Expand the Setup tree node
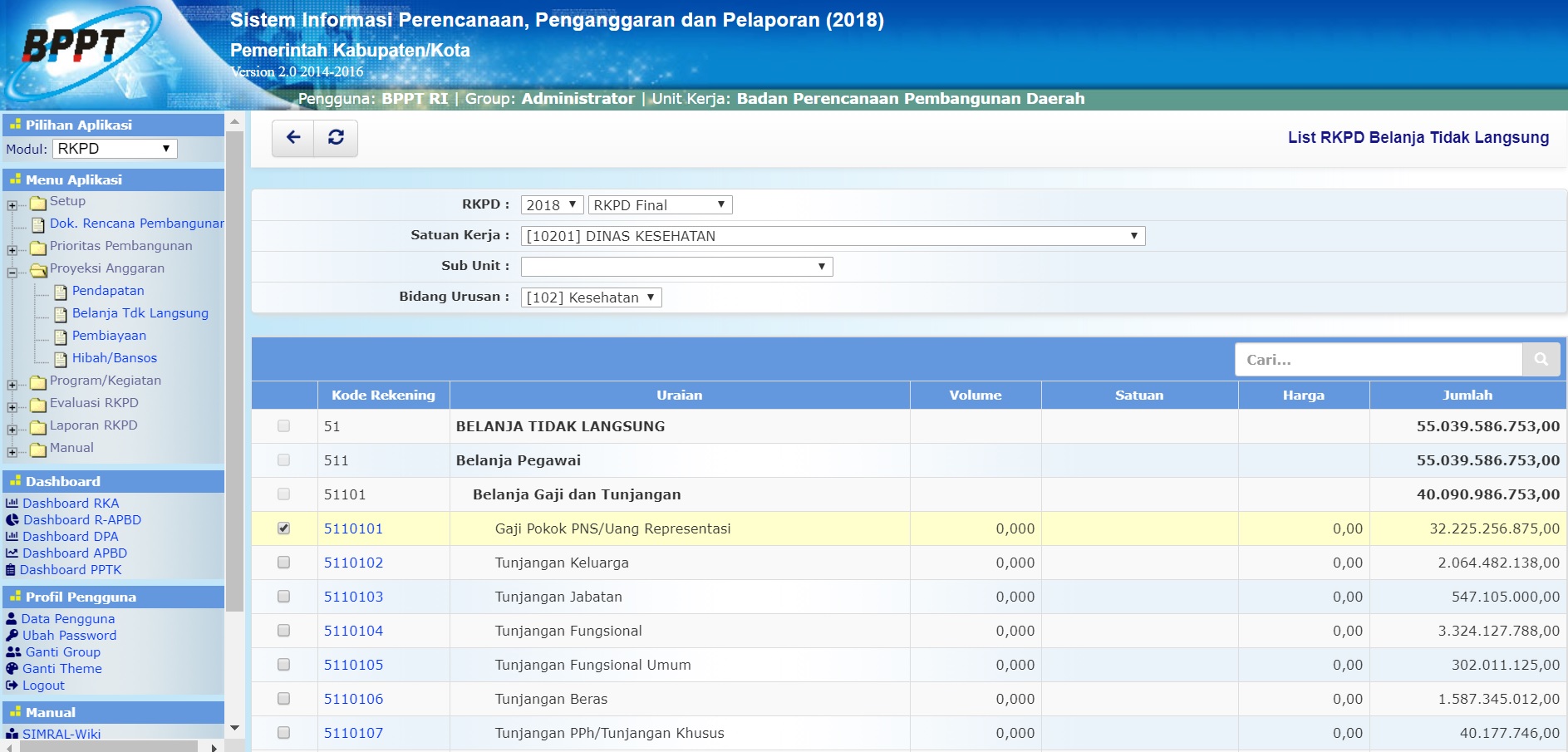Image resolution: width=1568 pixels, height=752 pixels. [x=14, y=202]
